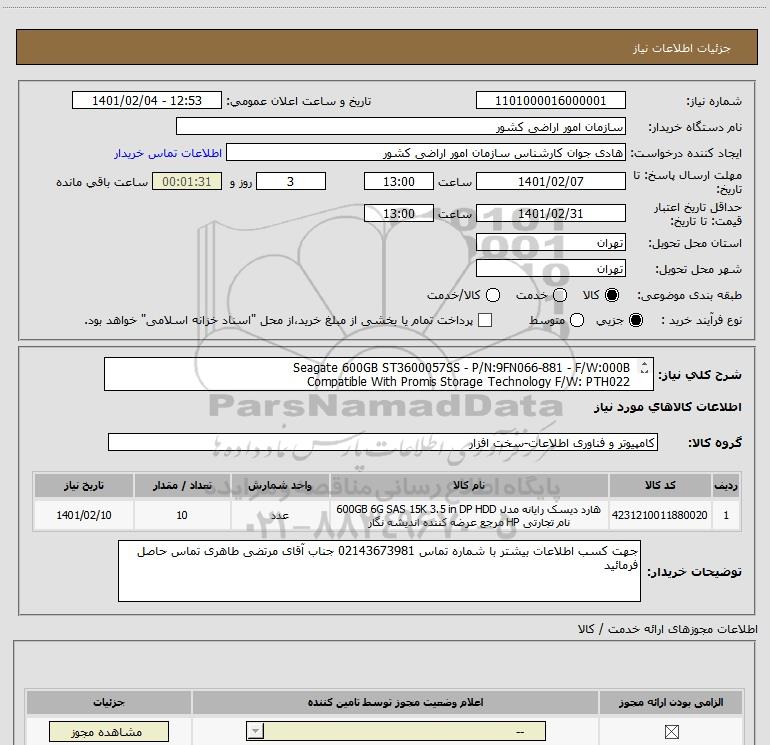Click the buyer notes text area
The image size is (770, 745).
(379, 571)
